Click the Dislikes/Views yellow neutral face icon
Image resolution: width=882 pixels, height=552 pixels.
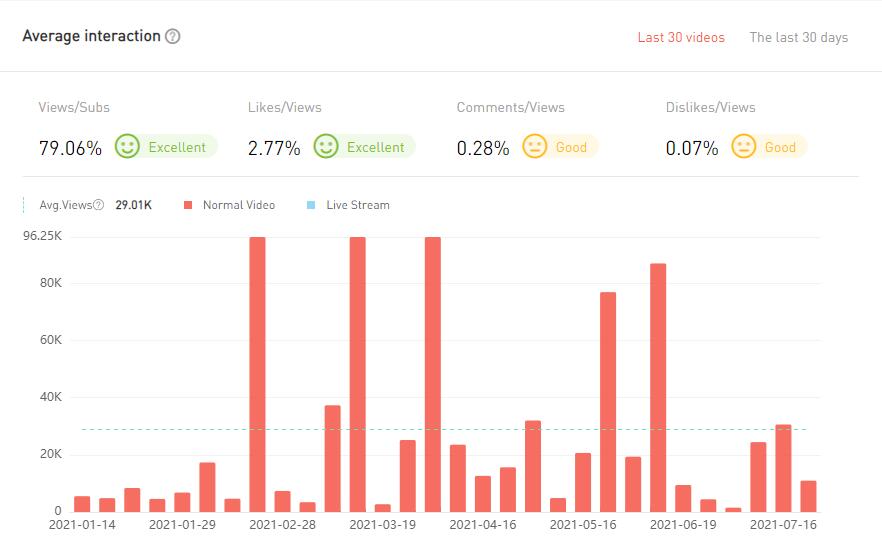coord(744,147)
